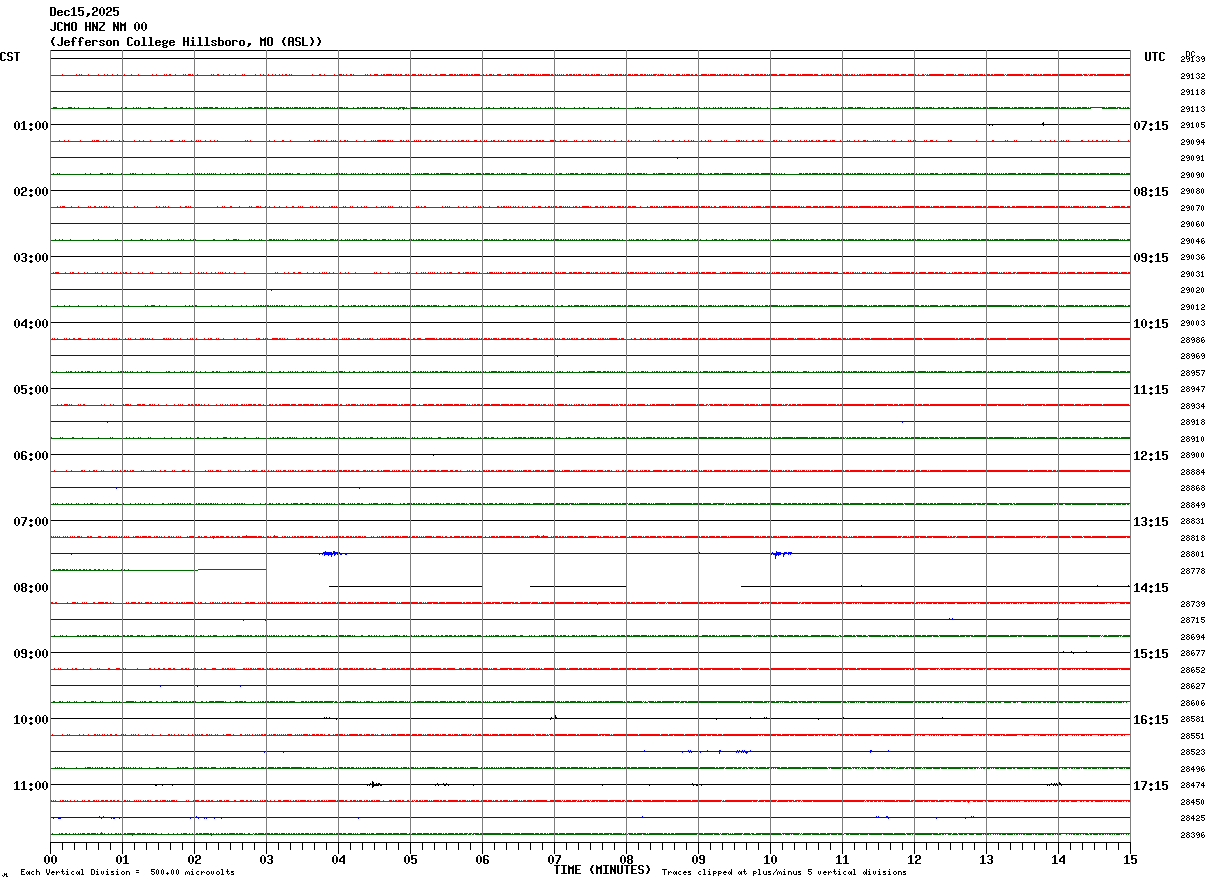
Task: Click the "09:15" UTC time label
Action: point(1151,257)
